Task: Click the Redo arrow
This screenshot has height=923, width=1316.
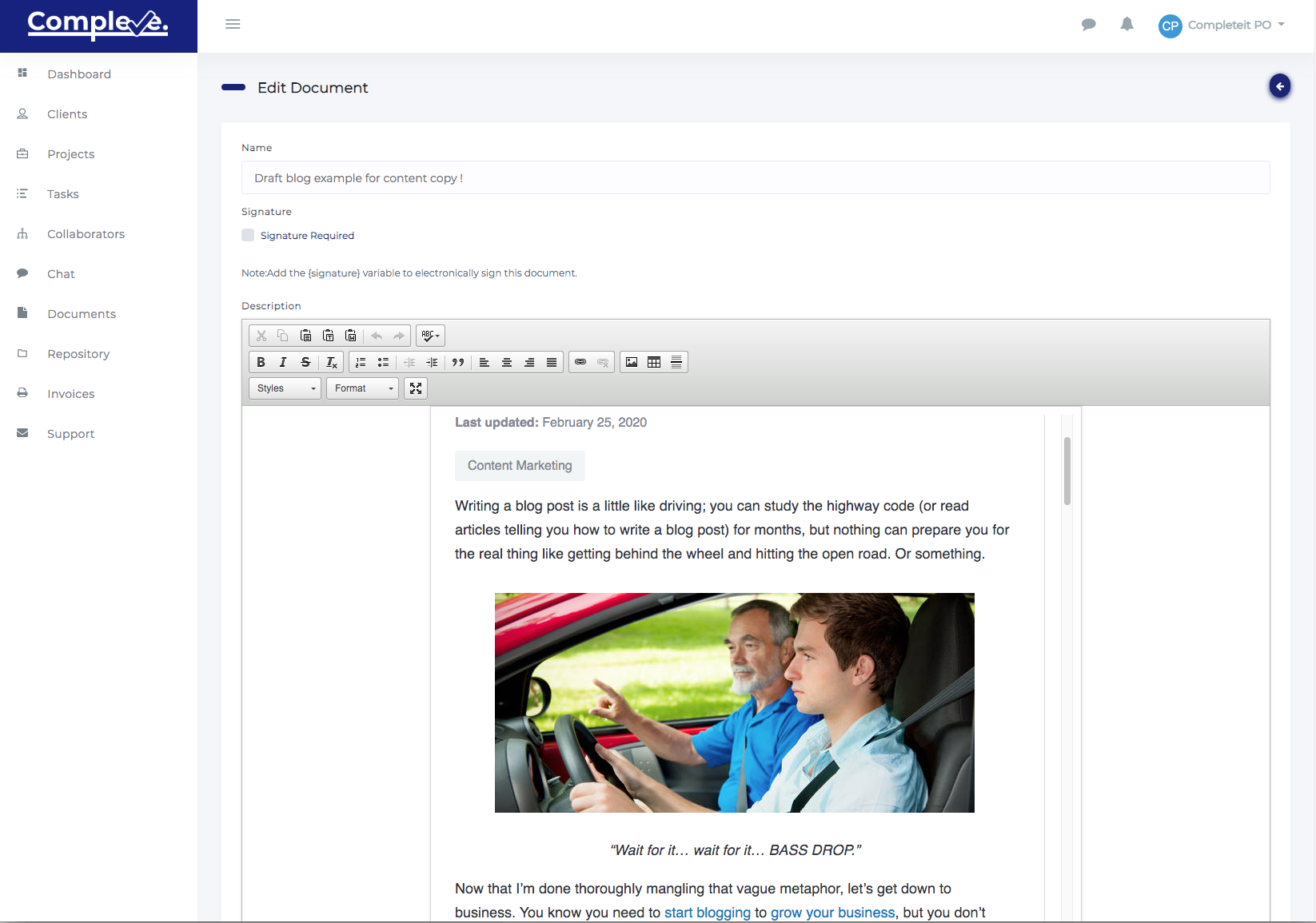Action: pos(399,336)
